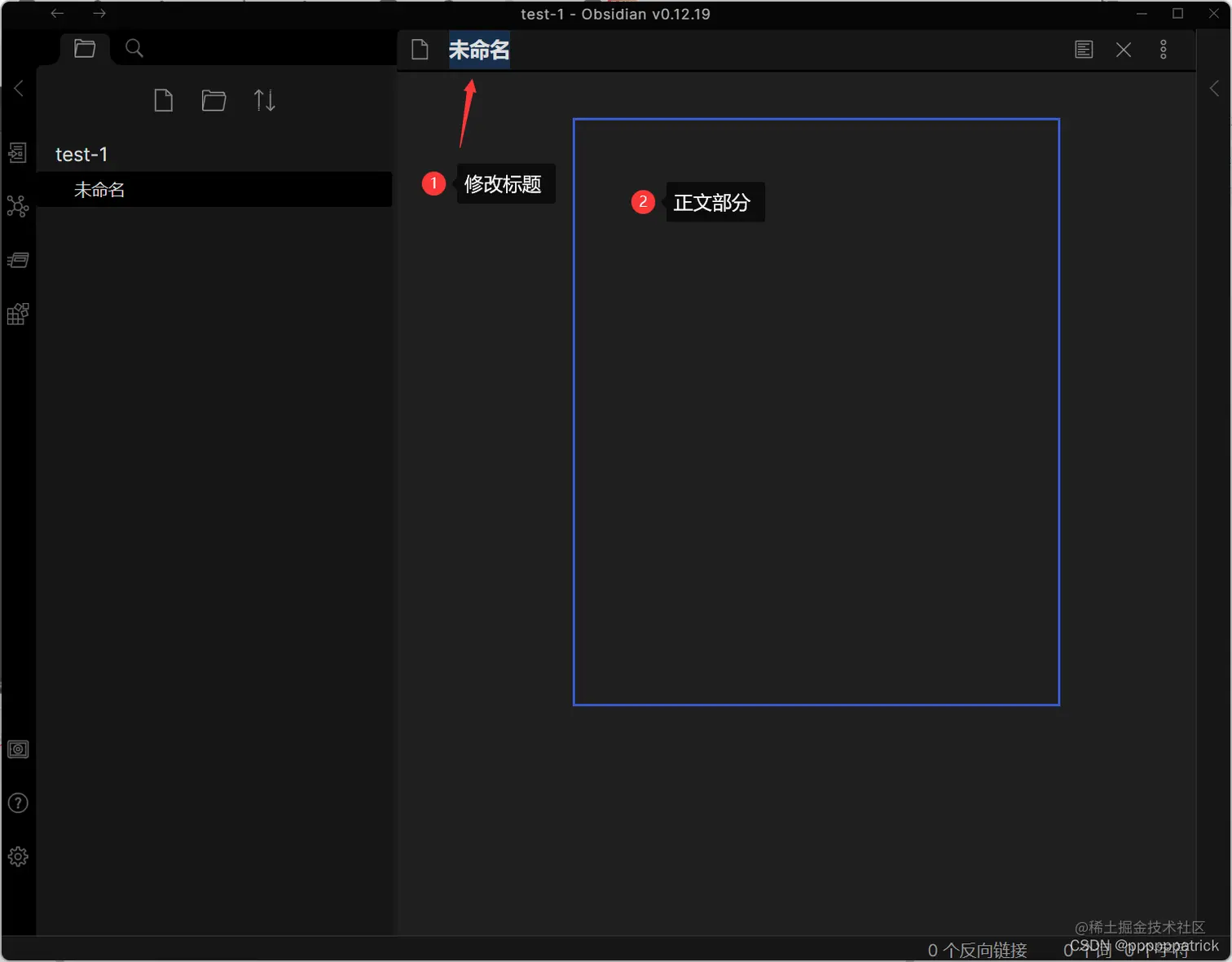The width and height of the screenshot is (1232, 962).
Task: Change the sort order of notes
Action: click(264, 99)
